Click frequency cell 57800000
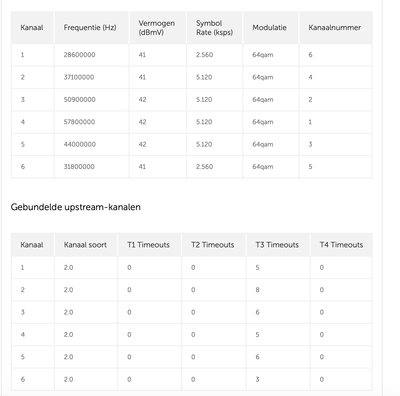This screenshot has height=396, width=400. click(x=79, y=122)
